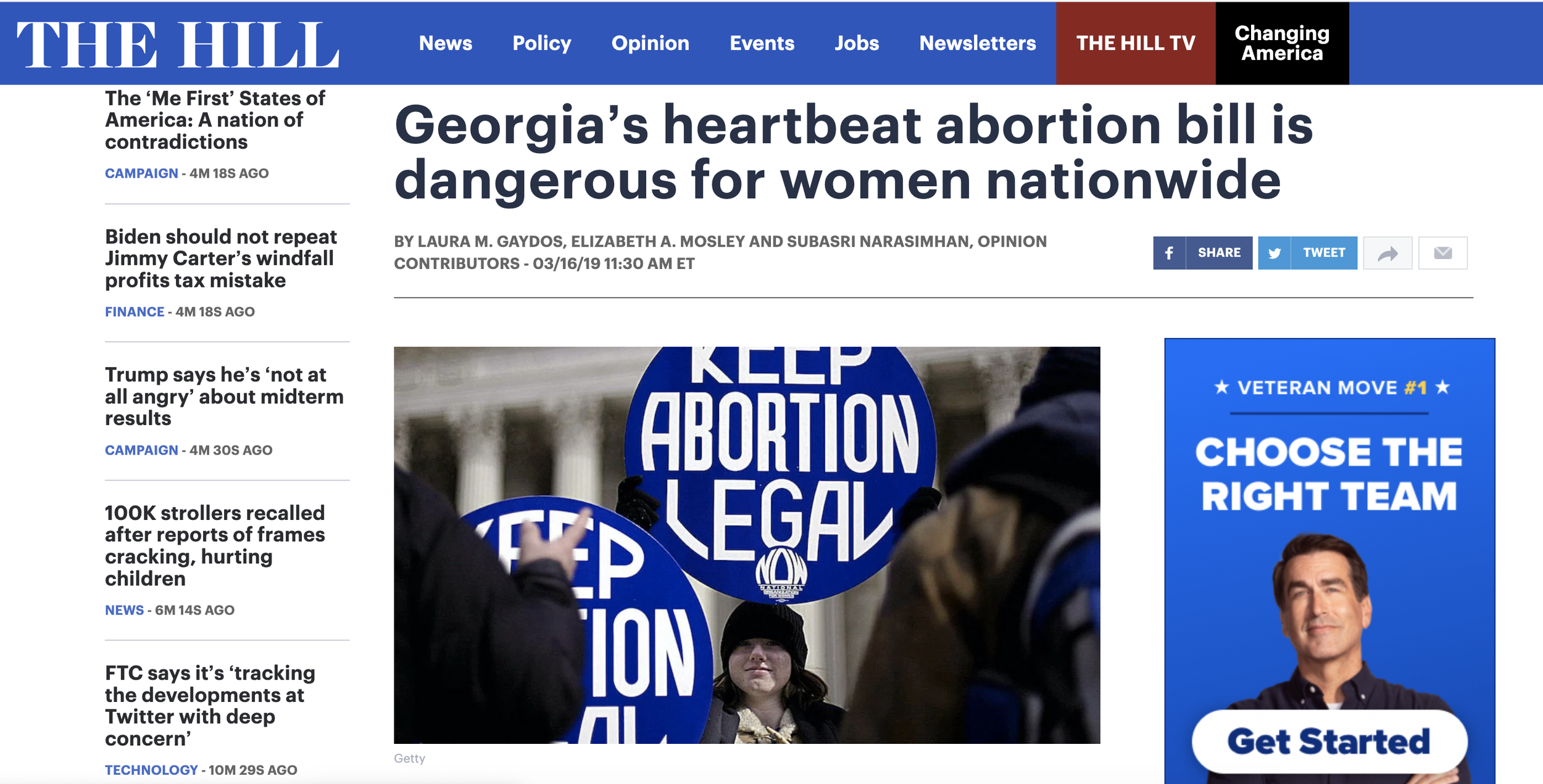Viewport: 1543px width, 784px height.
Task: Open Trump 'not at all angry' article
Action: pos(224,397)
